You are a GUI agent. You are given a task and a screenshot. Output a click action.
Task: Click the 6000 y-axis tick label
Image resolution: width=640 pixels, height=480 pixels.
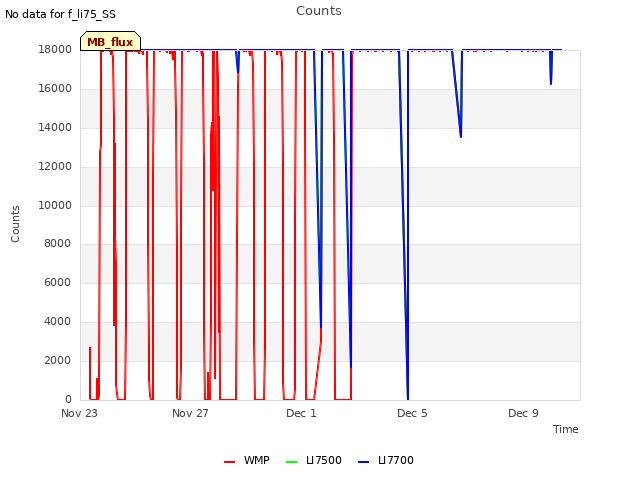(58, 282)
